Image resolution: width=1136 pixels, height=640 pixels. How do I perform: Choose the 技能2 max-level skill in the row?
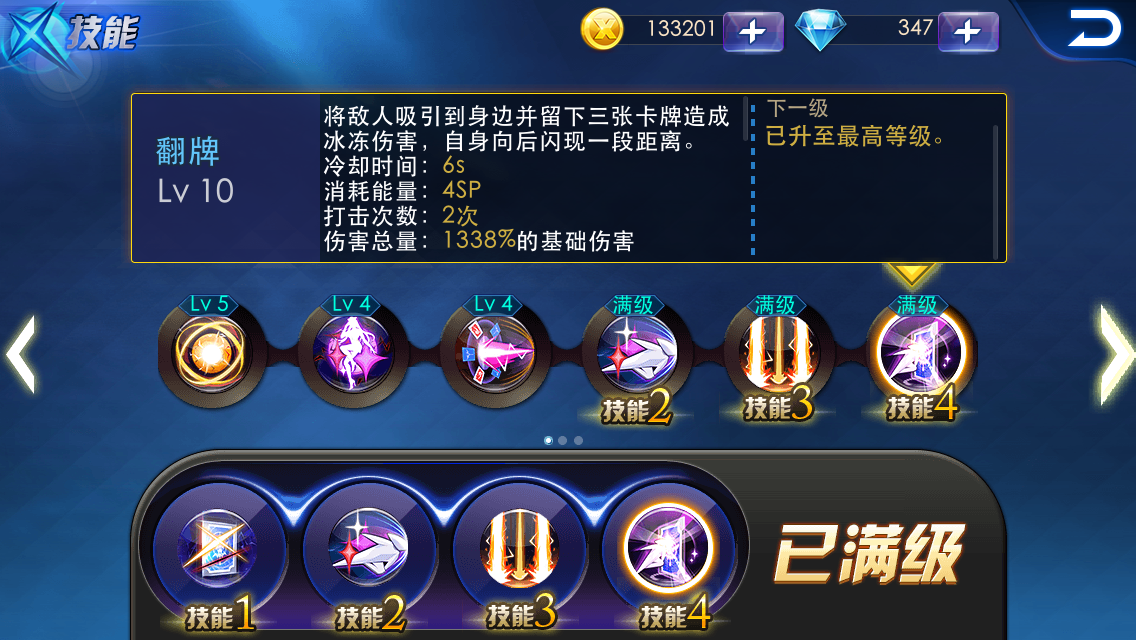pos(637,353)
